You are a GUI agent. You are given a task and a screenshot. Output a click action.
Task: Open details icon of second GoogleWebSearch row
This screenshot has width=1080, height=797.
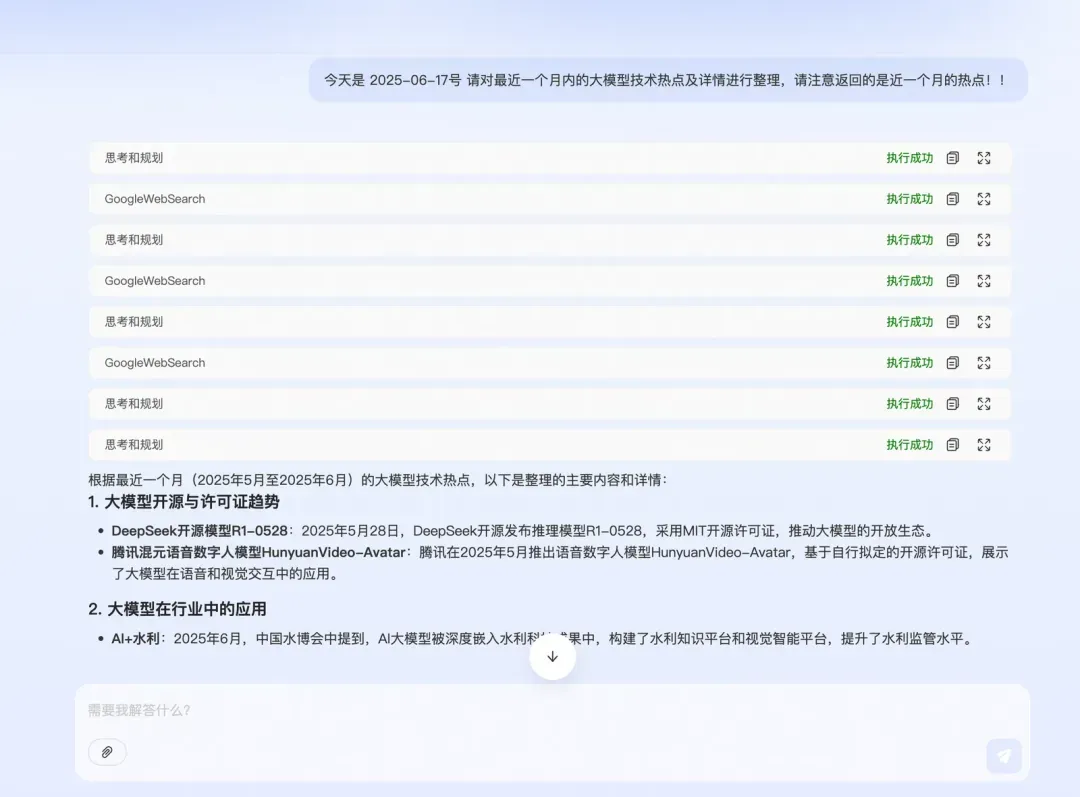(x=953, y=281)
